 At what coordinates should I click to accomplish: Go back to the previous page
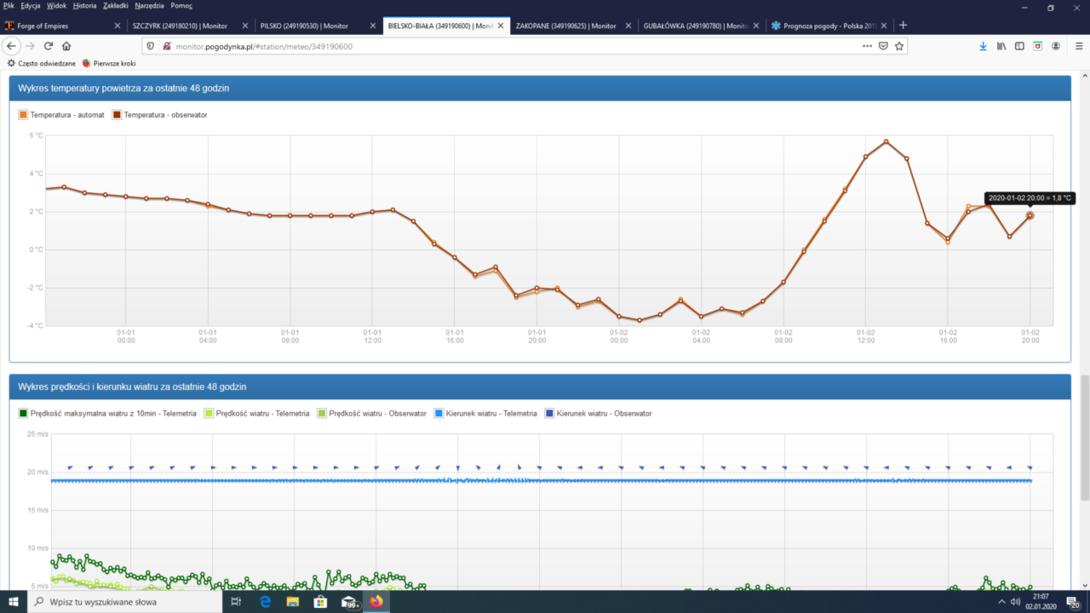[11, 46]
